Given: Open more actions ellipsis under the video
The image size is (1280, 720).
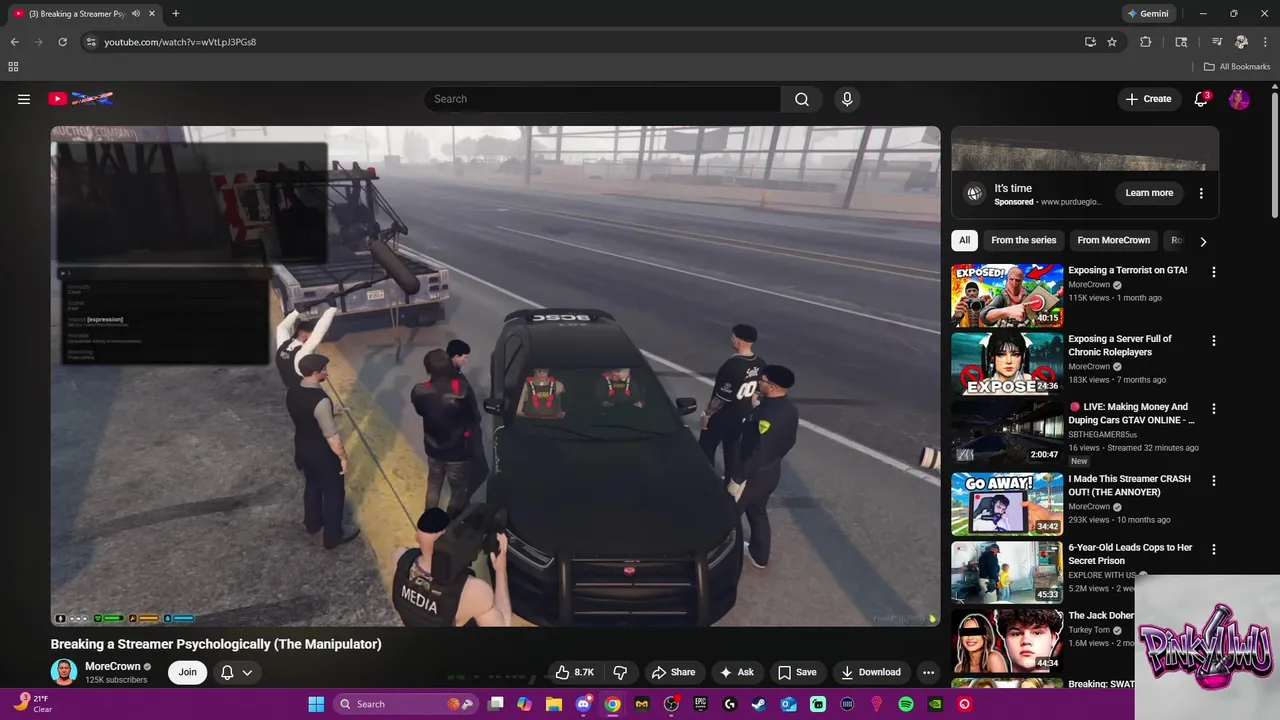Looking at the screenshot, I should [x=928, y=672].
